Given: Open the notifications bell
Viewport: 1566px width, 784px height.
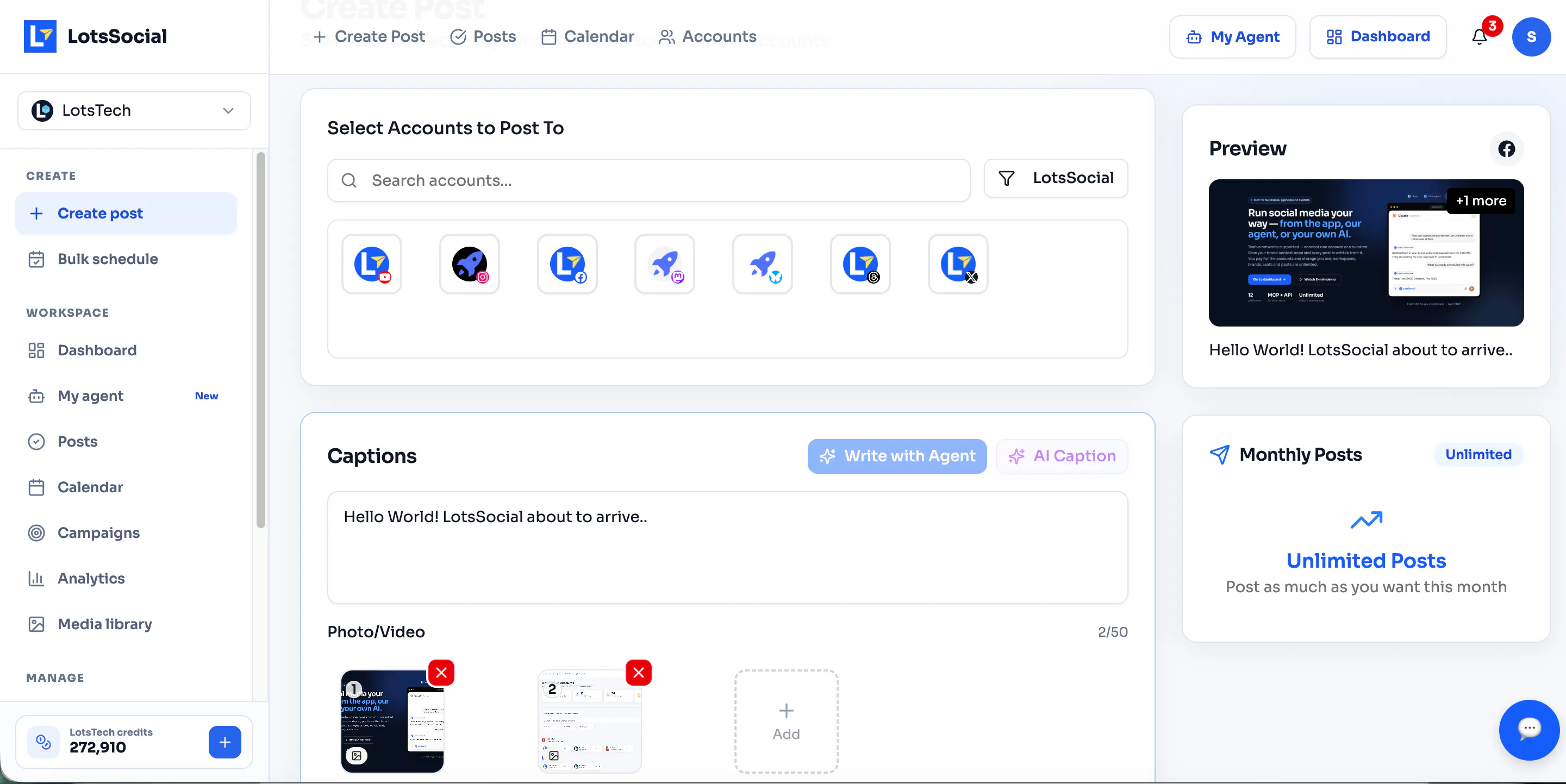Looking at the screenshot, I should pos(1479,37).
